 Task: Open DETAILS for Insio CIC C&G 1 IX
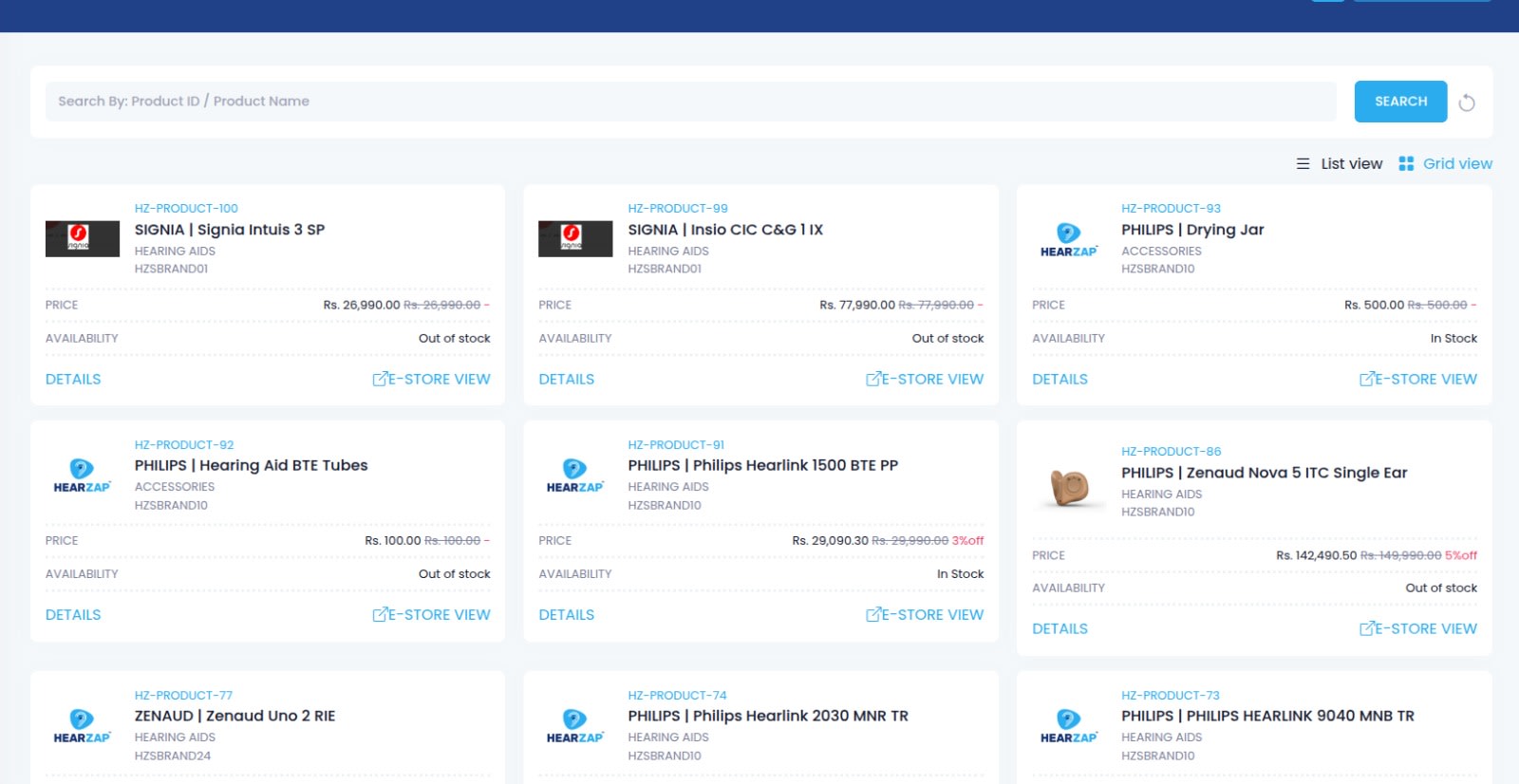(567, 379)
